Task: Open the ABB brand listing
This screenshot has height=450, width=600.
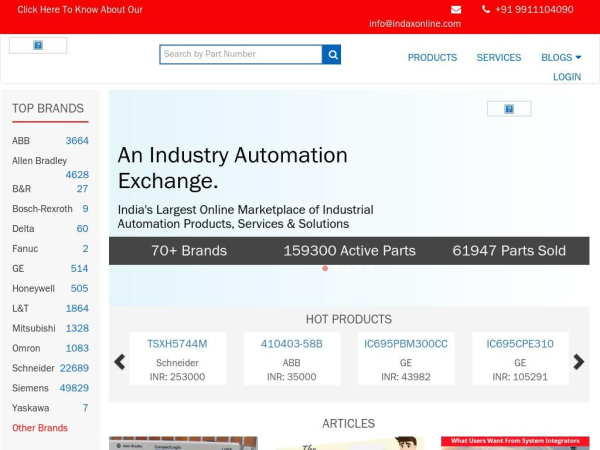Action: 21,141
